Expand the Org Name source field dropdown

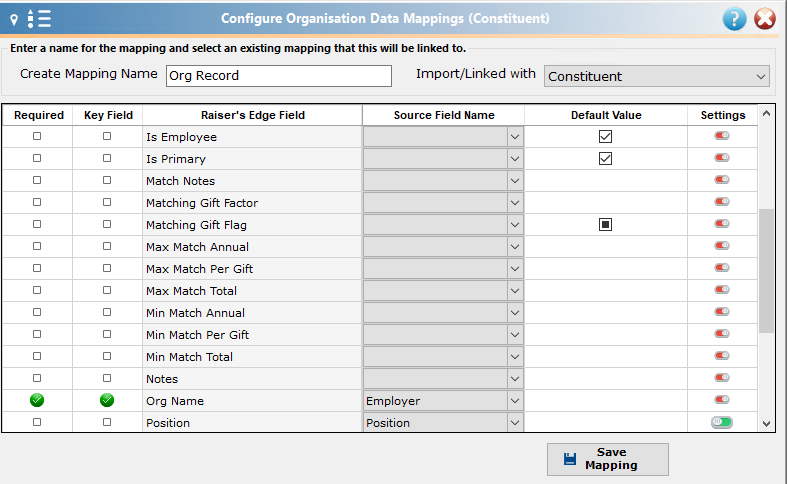tap(515, 401)
